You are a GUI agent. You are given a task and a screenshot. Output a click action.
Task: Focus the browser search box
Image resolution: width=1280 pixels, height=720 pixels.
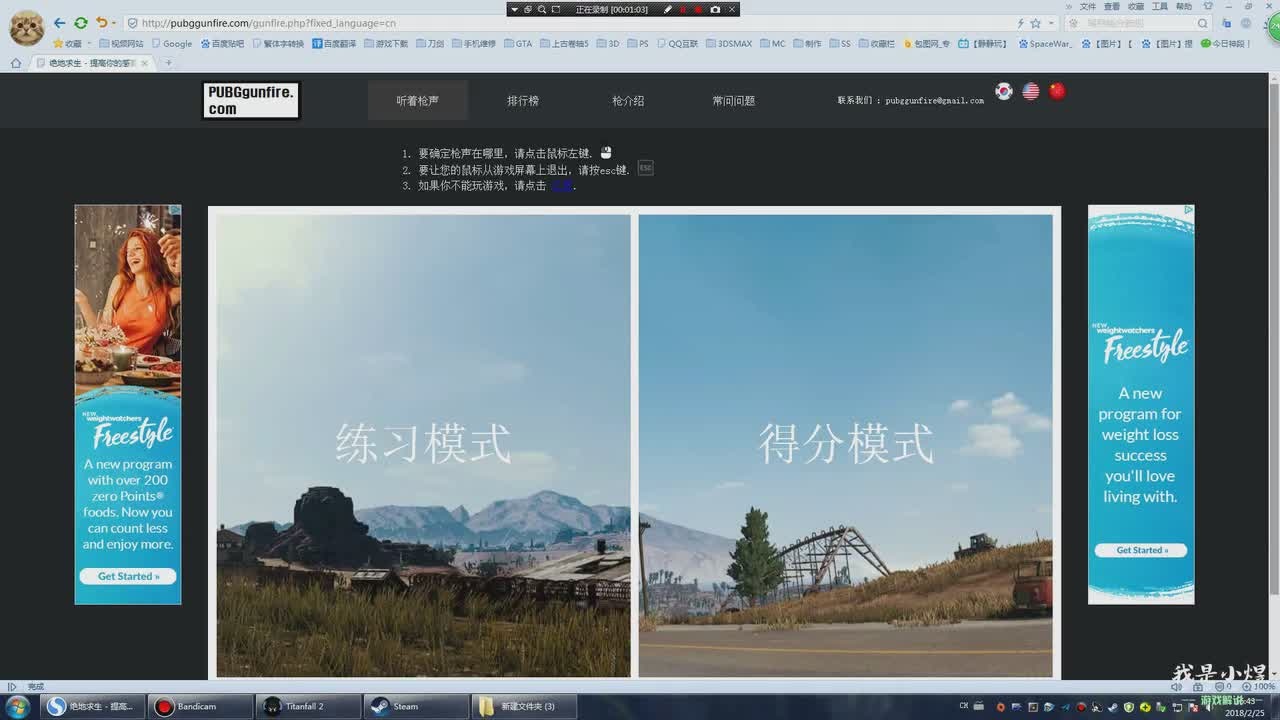pos(1140,23)
